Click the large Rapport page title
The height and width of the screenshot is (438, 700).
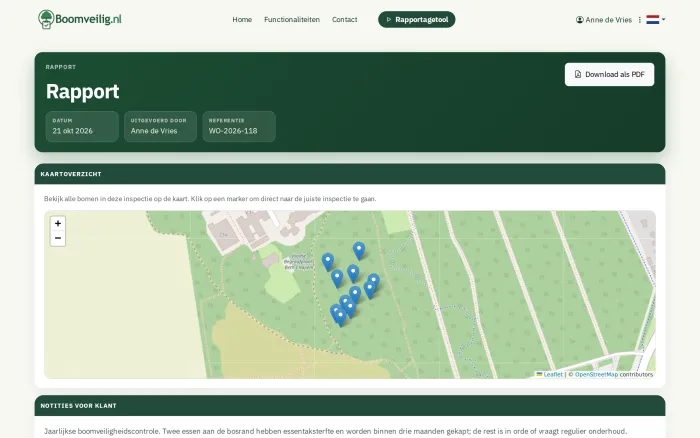83,92
